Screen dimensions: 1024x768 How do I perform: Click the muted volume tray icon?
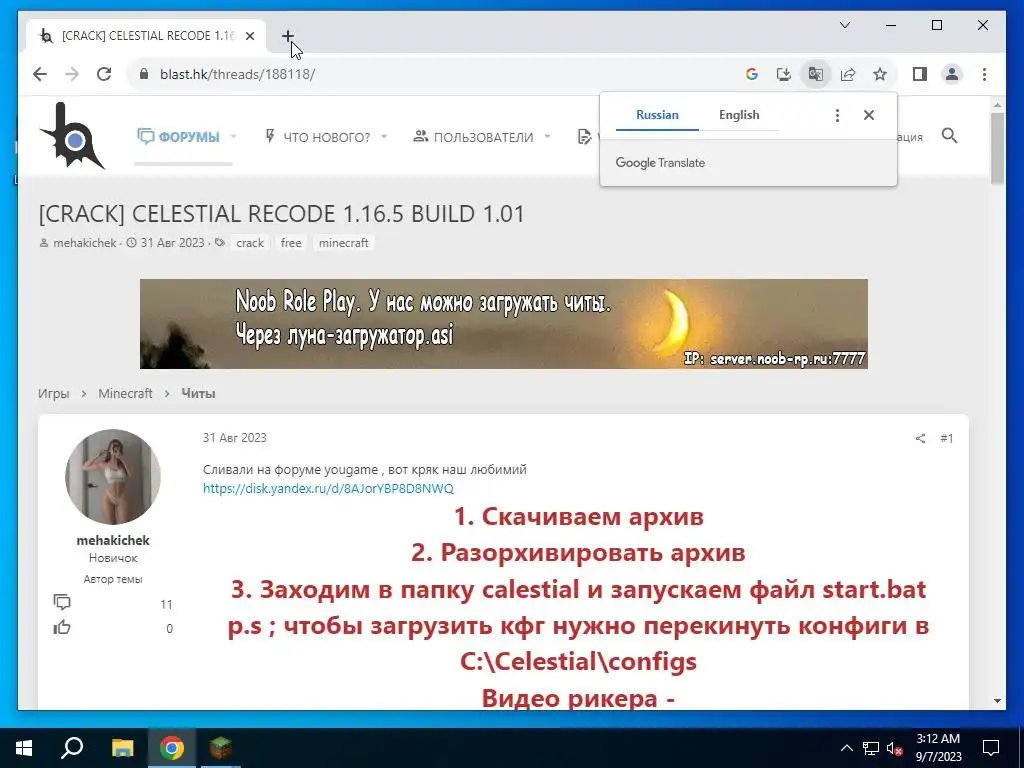tap(895, 748)
